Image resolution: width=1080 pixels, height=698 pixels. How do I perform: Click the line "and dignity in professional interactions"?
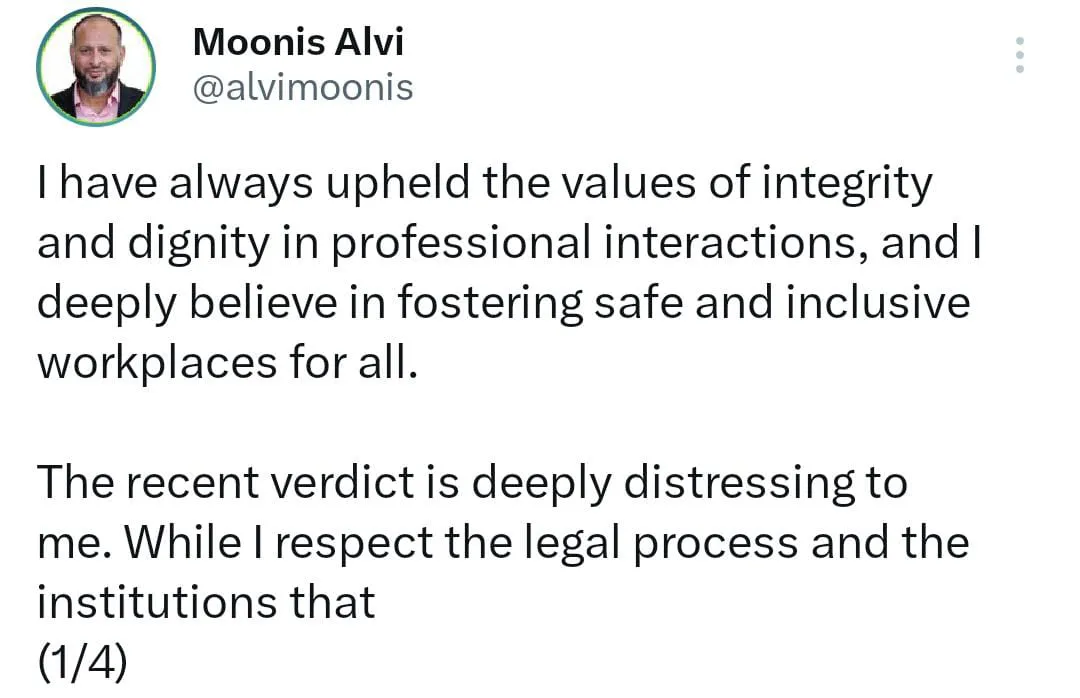point(510,244)
